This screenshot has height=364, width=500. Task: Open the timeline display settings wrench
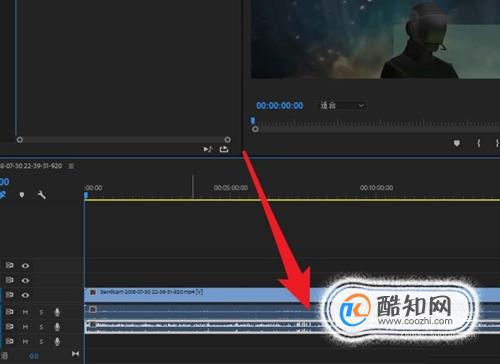click(x=41, y=195)
